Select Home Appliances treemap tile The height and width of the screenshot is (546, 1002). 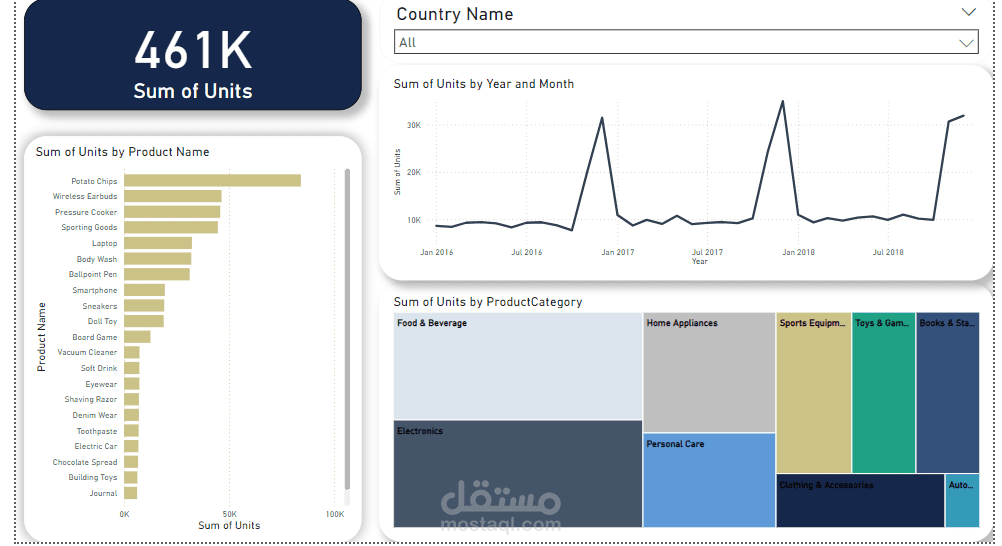pos(709,373)
